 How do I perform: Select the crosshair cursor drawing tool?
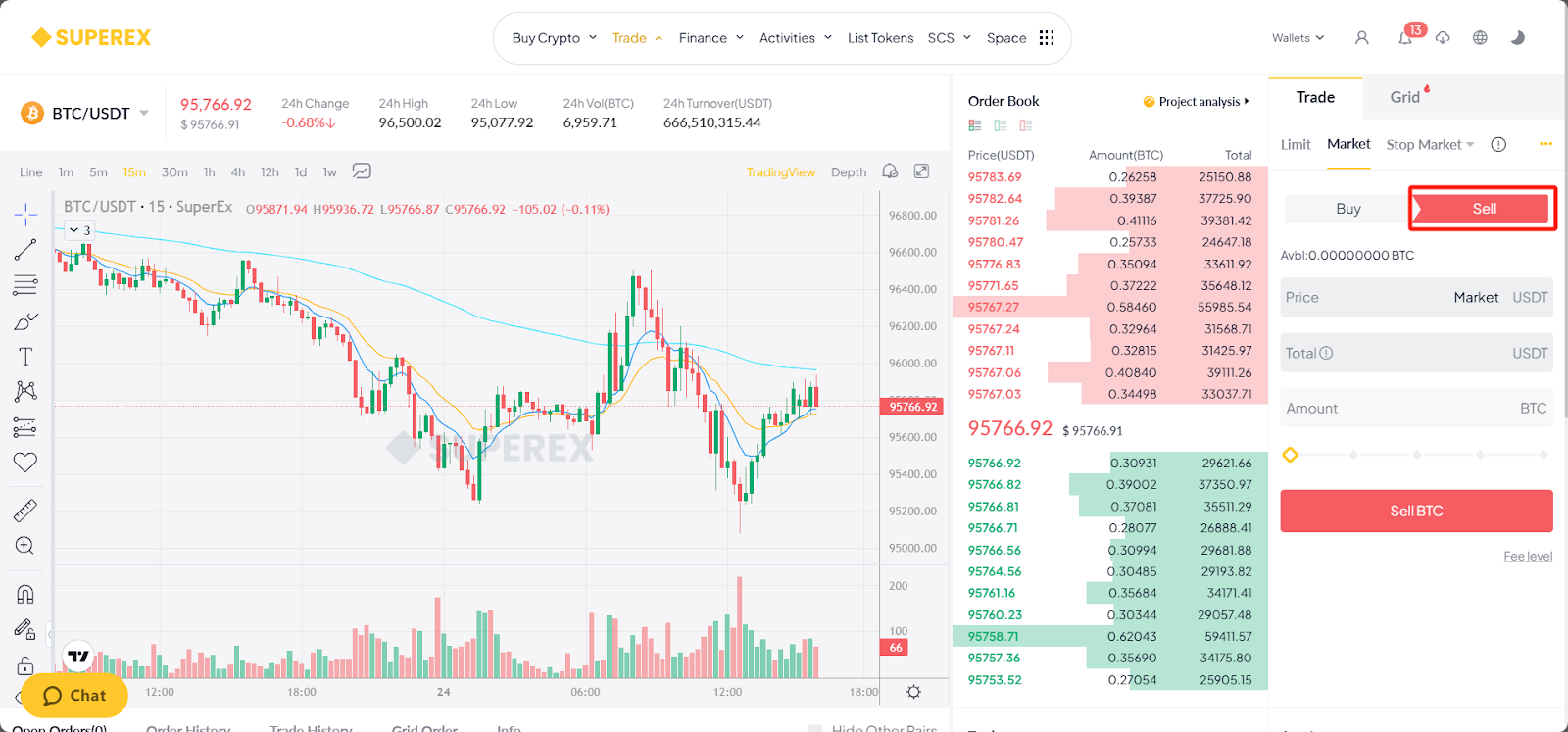point(25,214)
